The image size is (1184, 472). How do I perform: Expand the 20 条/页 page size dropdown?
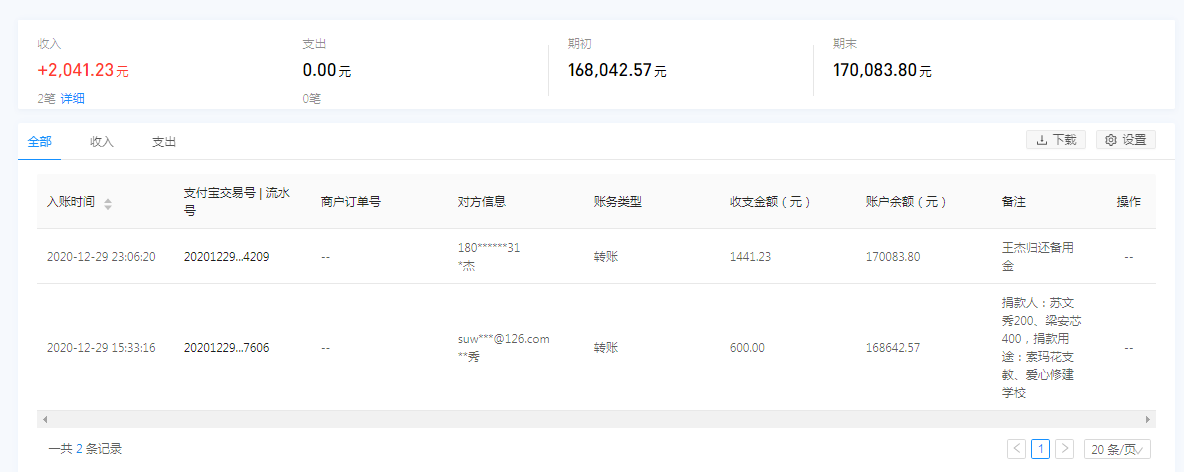pyautogui.click(x=1117, y=449)
